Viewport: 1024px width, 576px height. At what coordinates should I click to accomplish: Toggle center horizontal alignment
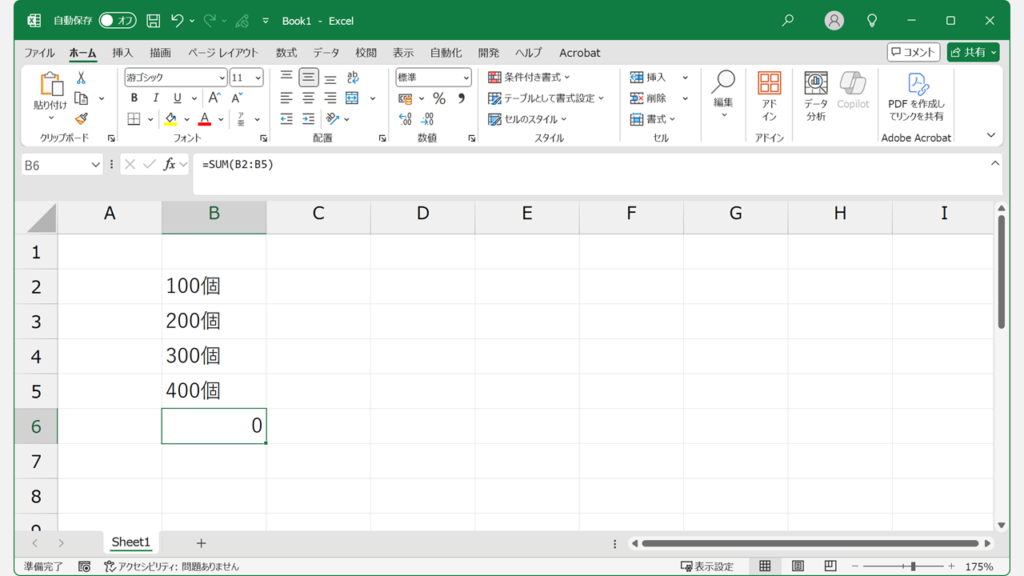point(308,99)
